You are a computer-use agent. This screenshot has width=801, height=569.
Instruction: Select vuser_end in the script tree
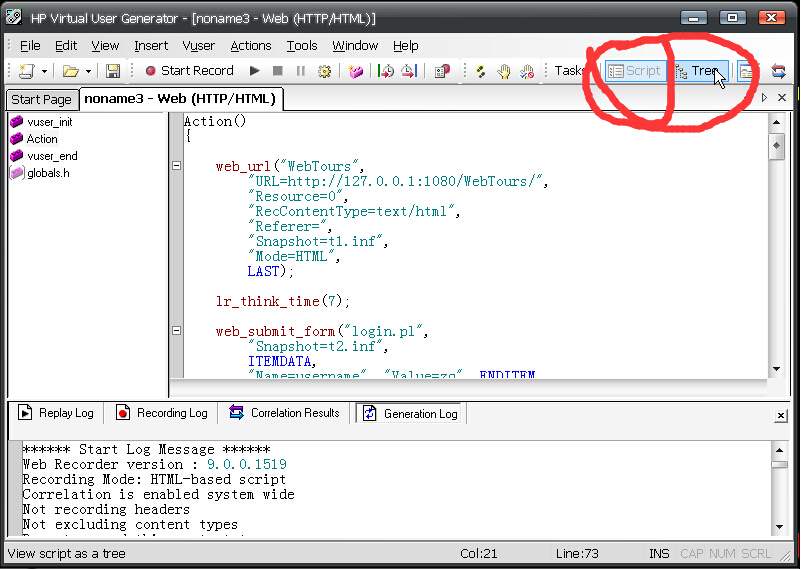[x=52, y=156]
